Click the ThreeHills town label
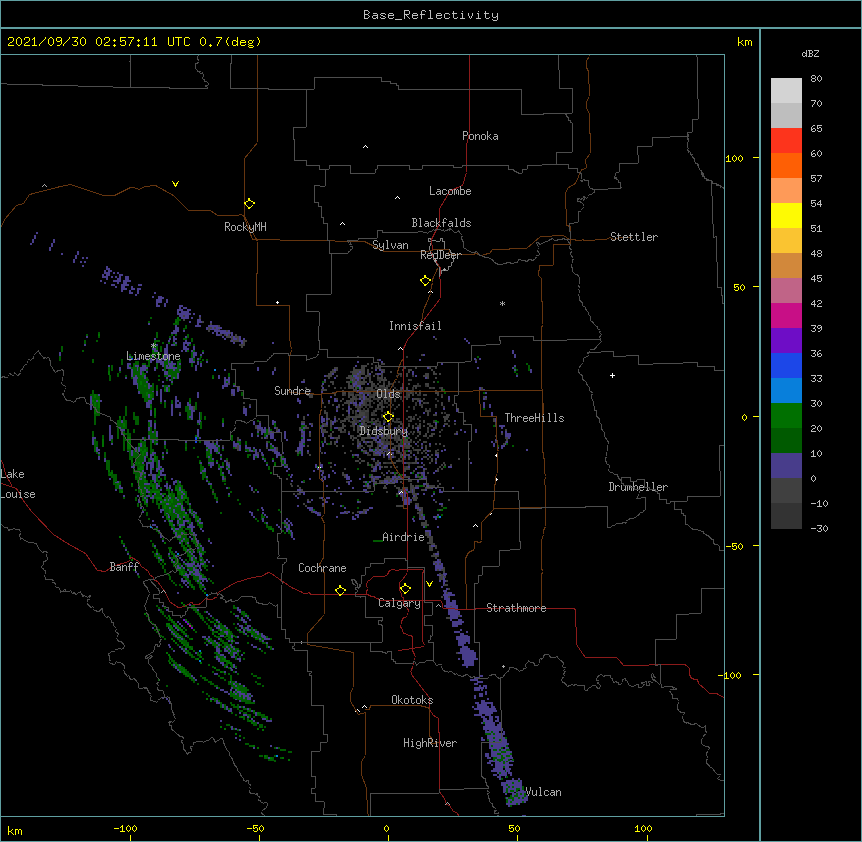862x842 pixels. (534, 418)
